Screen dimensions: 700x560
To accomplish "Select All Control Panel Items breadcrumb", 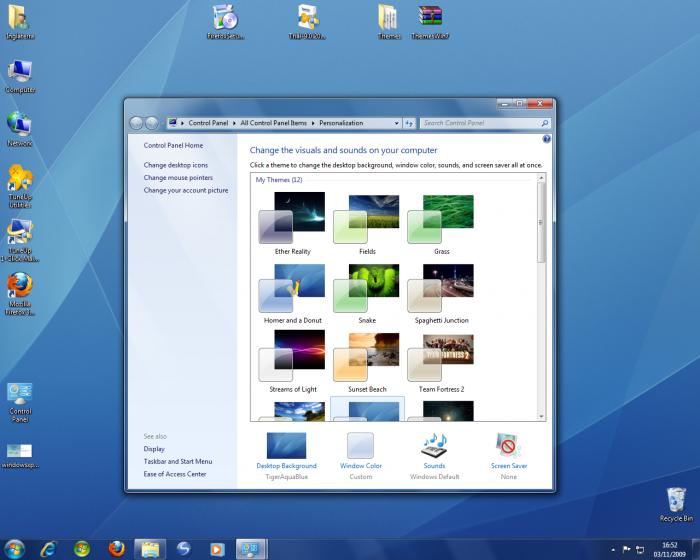I will [273, 123].
